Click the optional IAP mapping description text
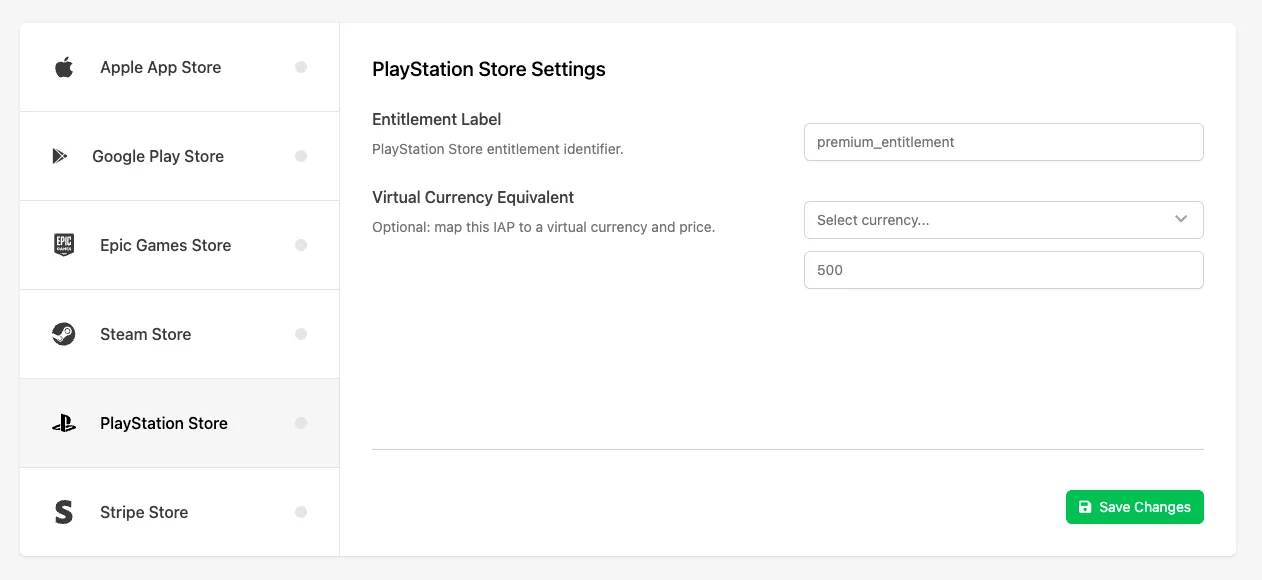Image resolution: width=1262 pixels, height=580 pixels. point(544,227)
